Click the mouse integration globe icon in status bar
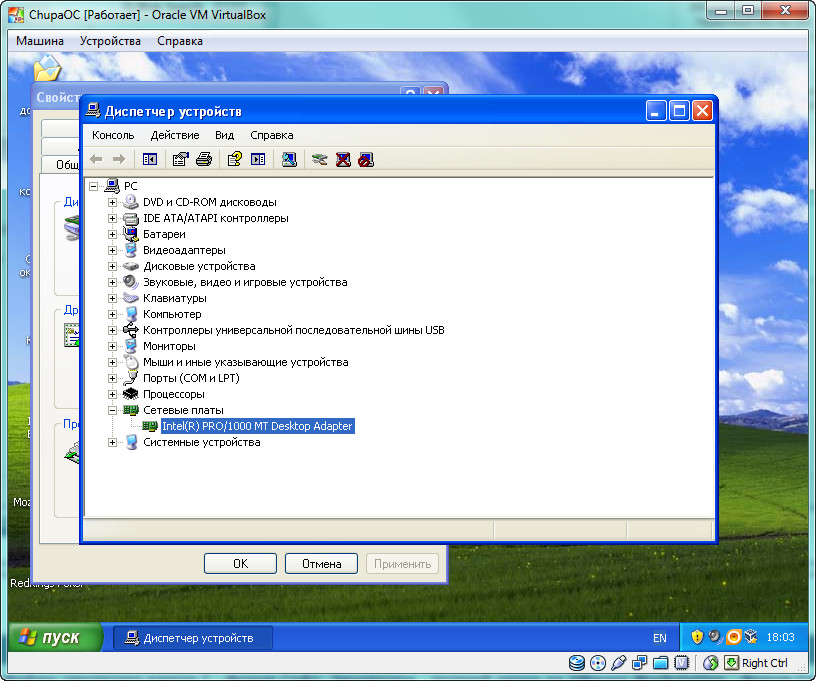Screen dimensions: 816x681 click(710, 663)
